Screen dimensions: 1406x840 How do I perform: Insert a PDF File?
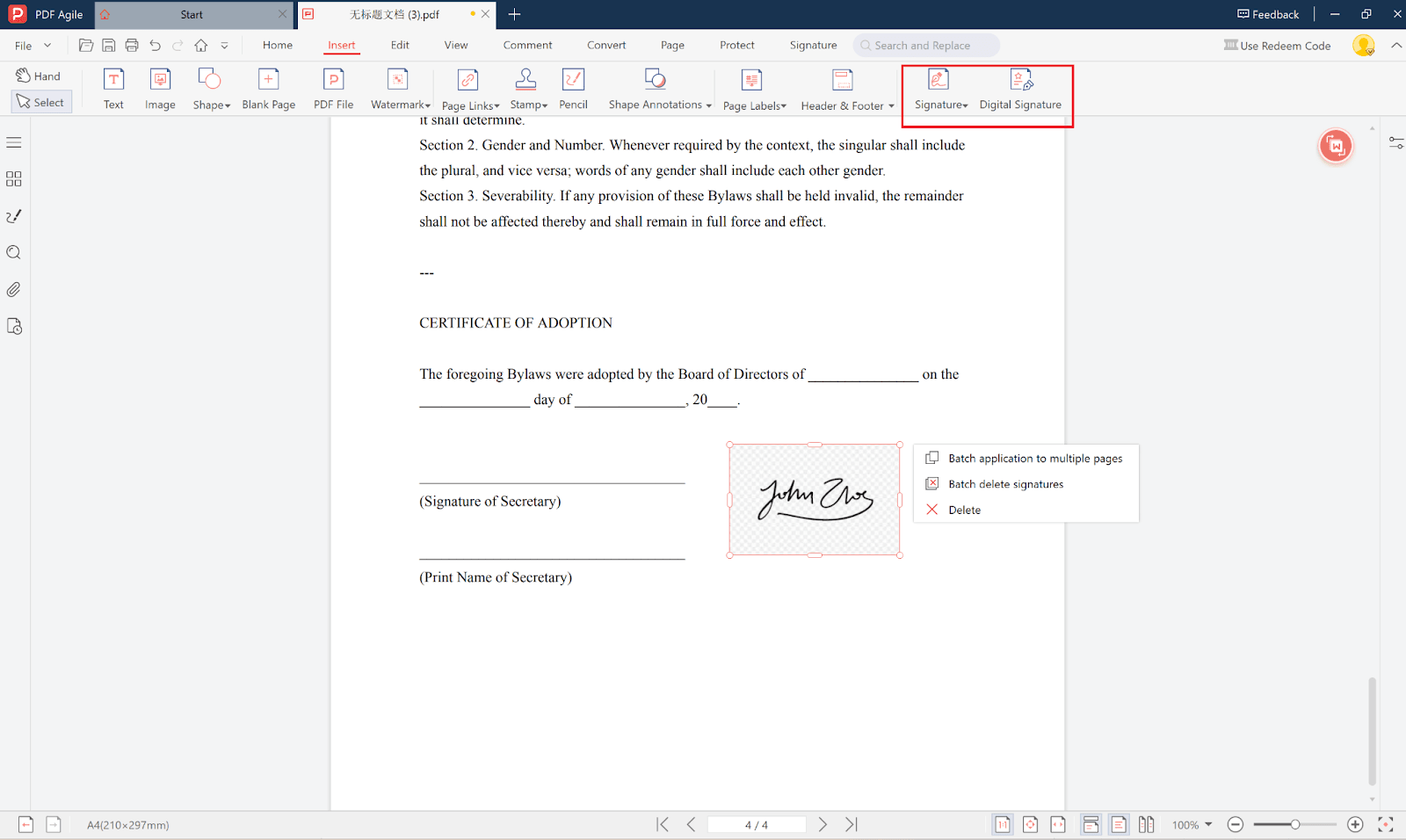[x=333, y=89]
